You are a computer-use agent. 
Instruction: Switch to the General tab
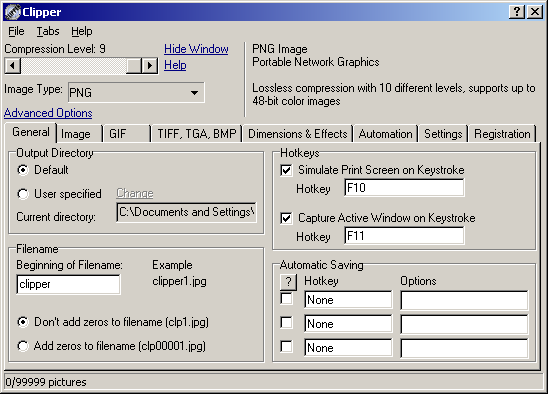(x=31, y=132)
